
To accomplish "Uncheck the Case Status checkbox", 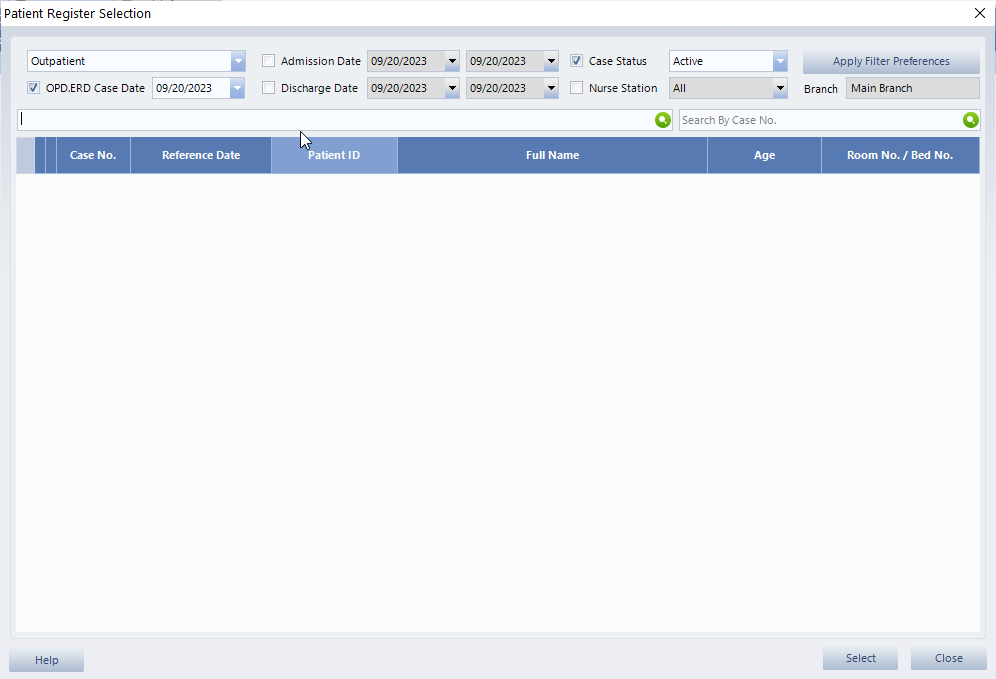I will coord(577,61).
